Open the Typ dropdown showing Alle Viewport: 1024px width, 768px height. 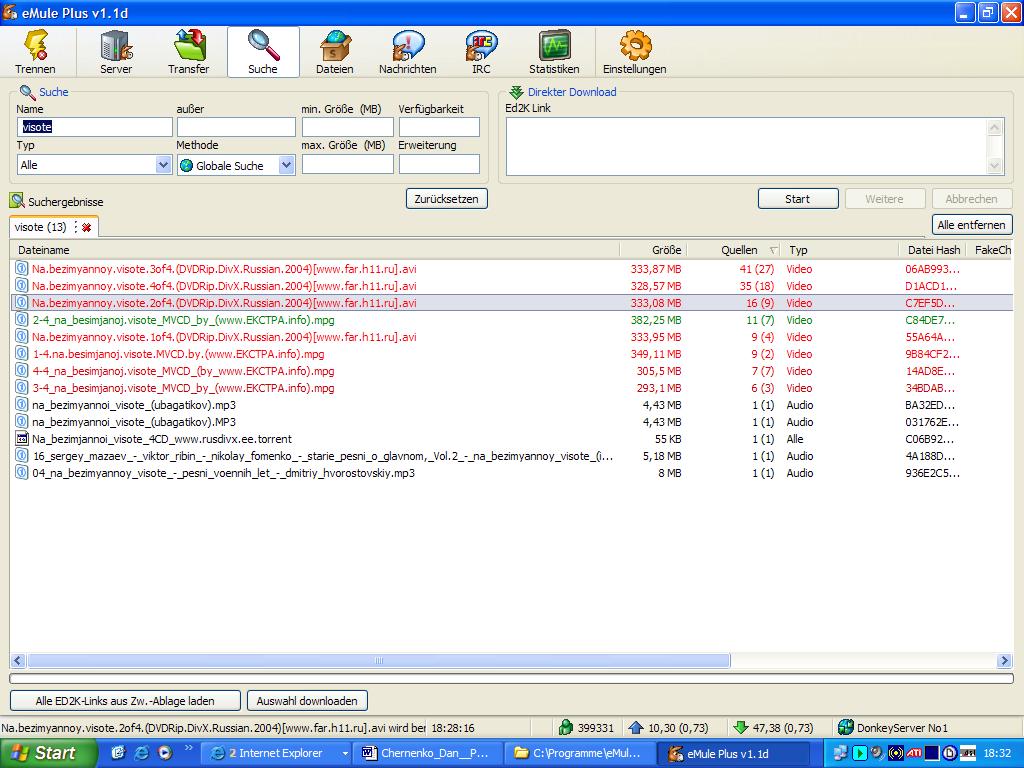tap(164, 165)
